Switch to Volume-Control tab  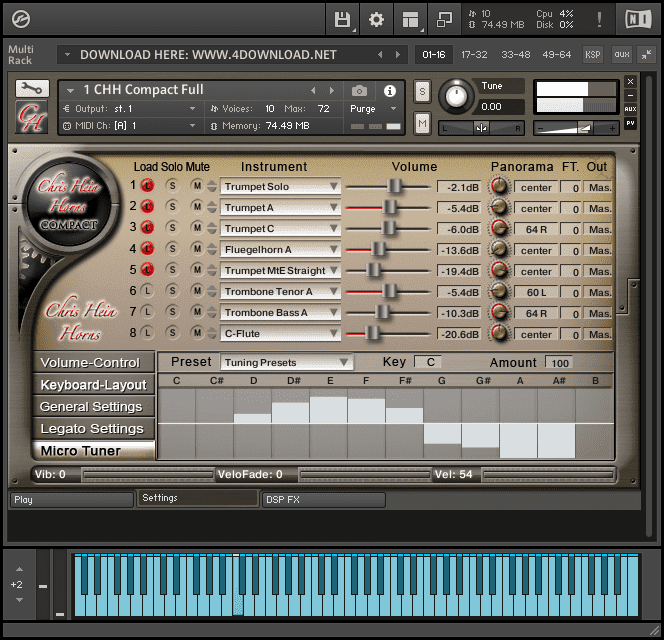93,363
